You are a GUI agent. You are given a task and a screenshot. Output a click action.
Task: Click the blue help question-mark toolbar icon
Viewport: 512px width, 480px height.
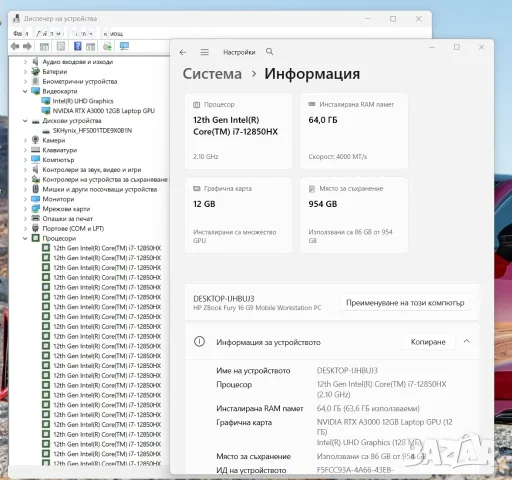(78, 46)
